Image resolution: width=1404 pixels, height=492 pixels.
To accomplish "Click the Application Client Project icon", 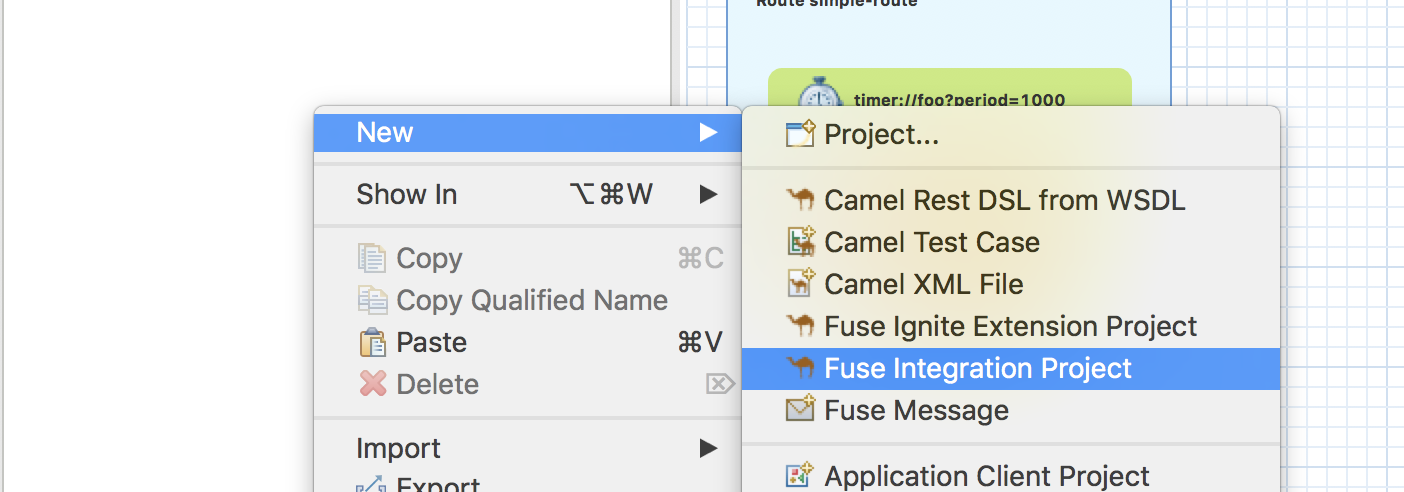I will 801,476.
